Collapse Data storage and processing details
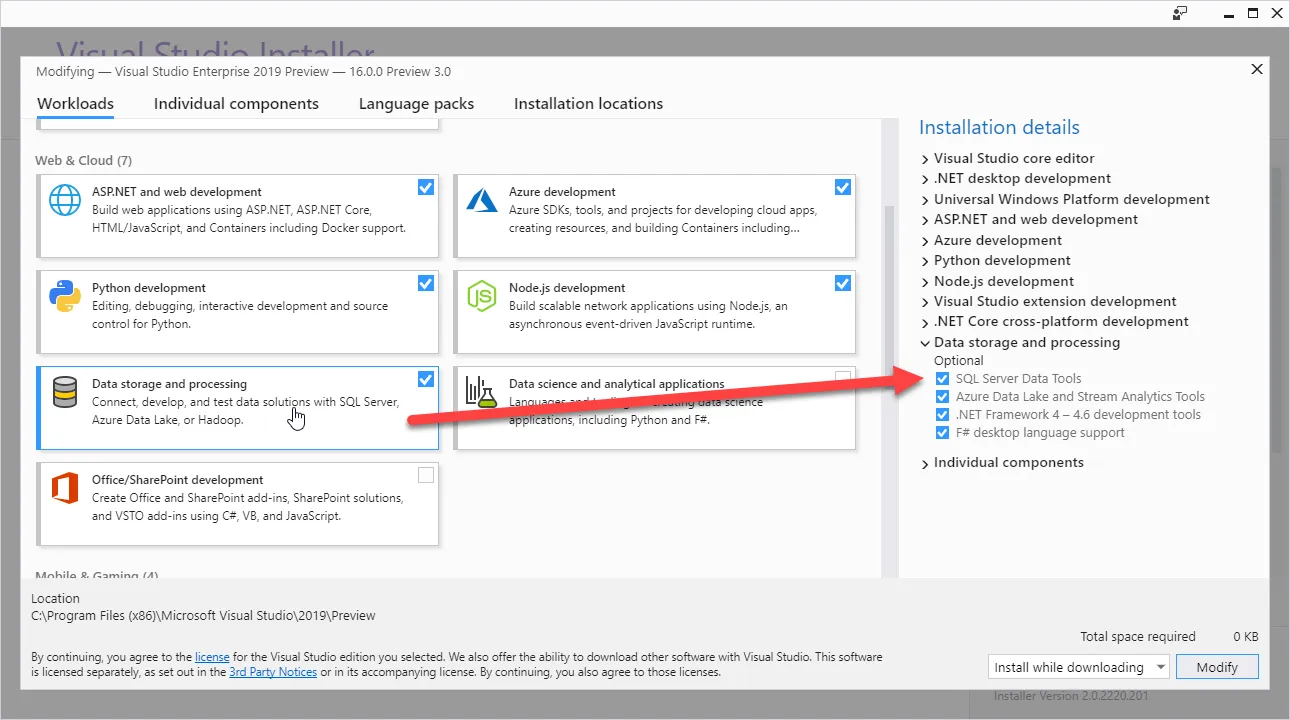This screenshot has height=720, width=1290. (925, 343)
